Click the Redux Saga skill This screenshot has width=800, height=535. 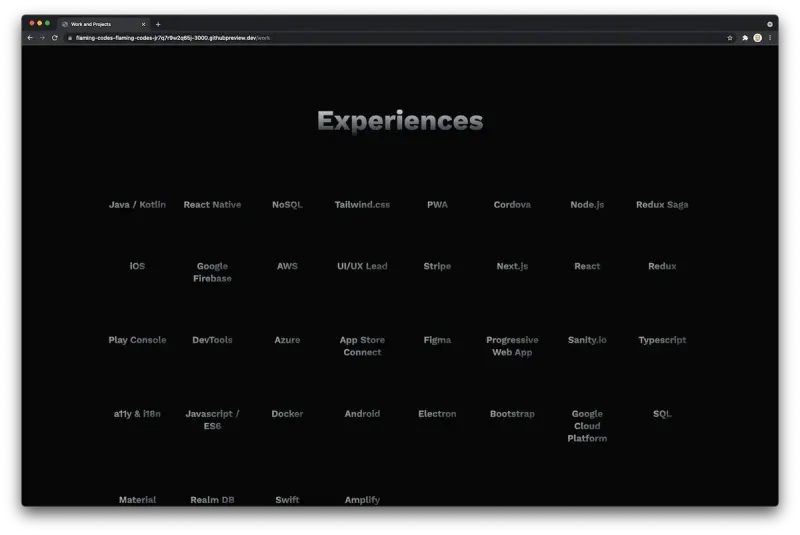662,205
